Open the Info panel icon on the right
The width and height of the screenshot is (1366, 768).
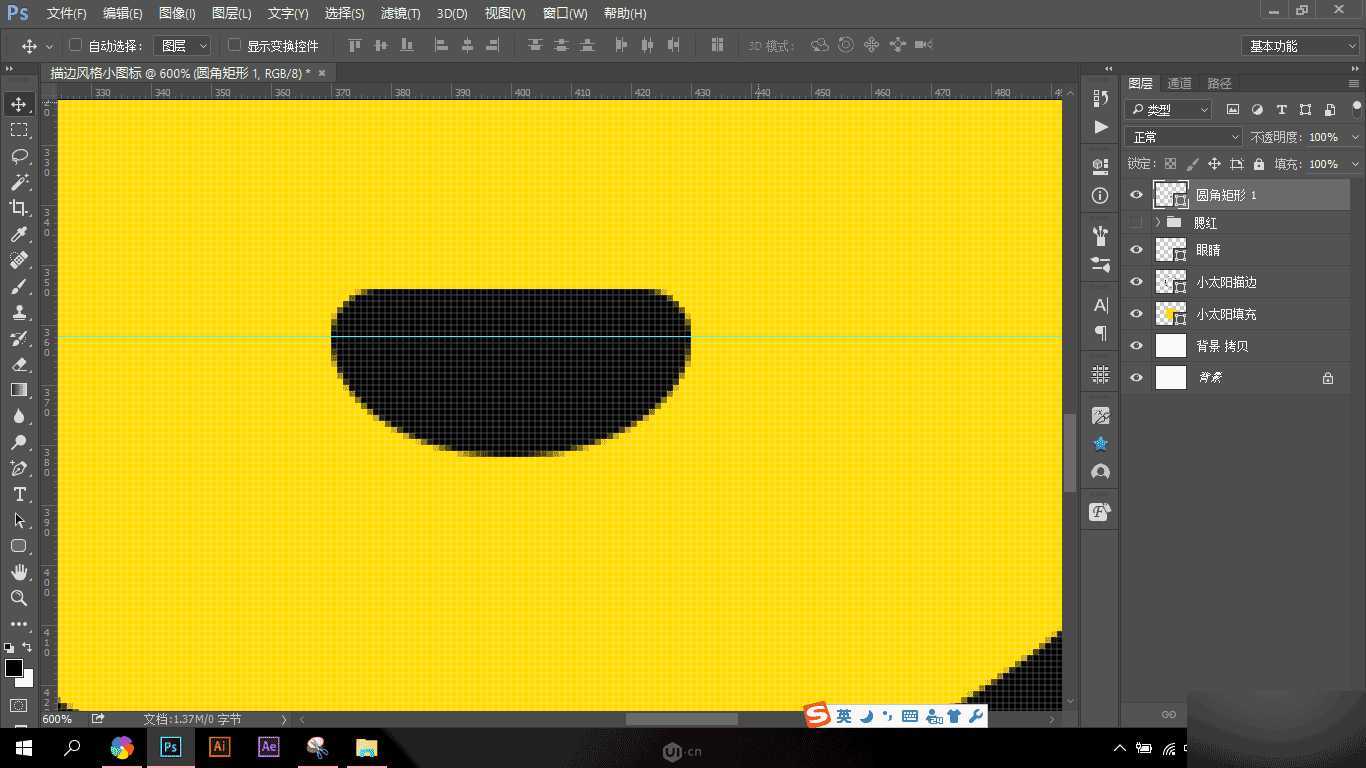(1099, 196)
